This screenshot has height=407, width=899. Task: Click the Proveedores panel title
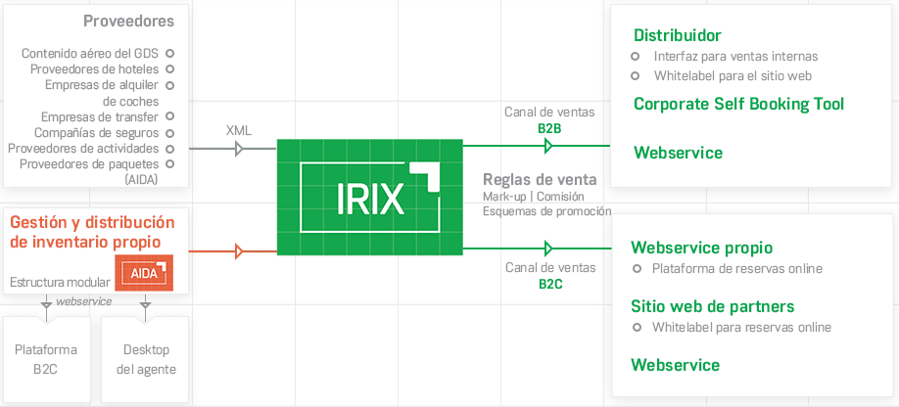point(128,21)
